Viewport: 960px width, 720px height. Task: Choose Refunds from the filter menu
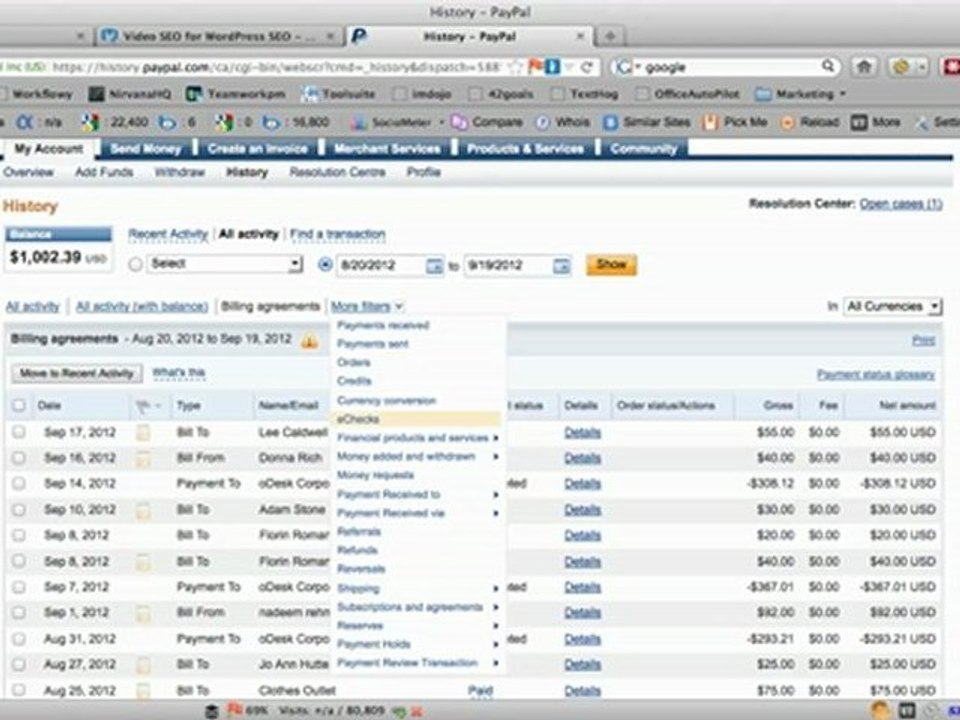coord(357,550)
